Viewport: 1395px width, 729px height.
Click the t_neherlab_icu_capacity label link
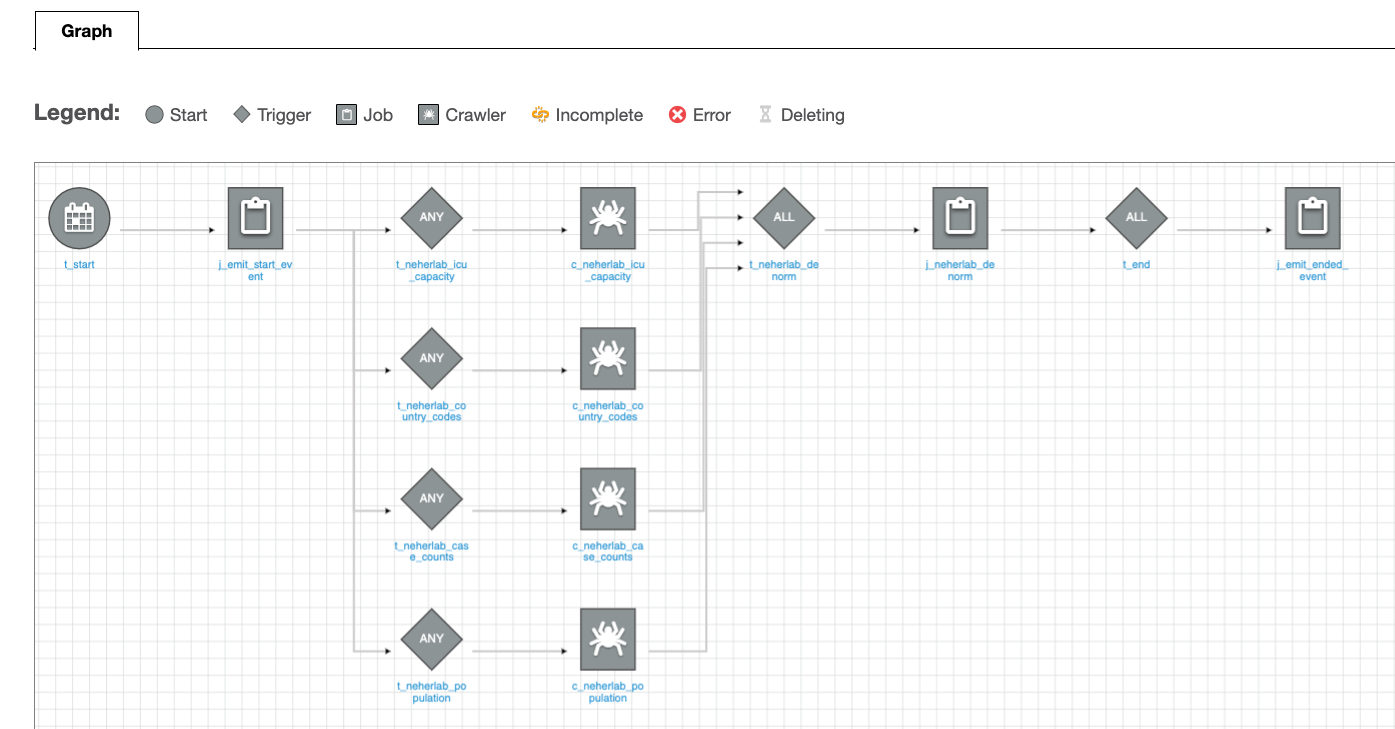point(431,270)
